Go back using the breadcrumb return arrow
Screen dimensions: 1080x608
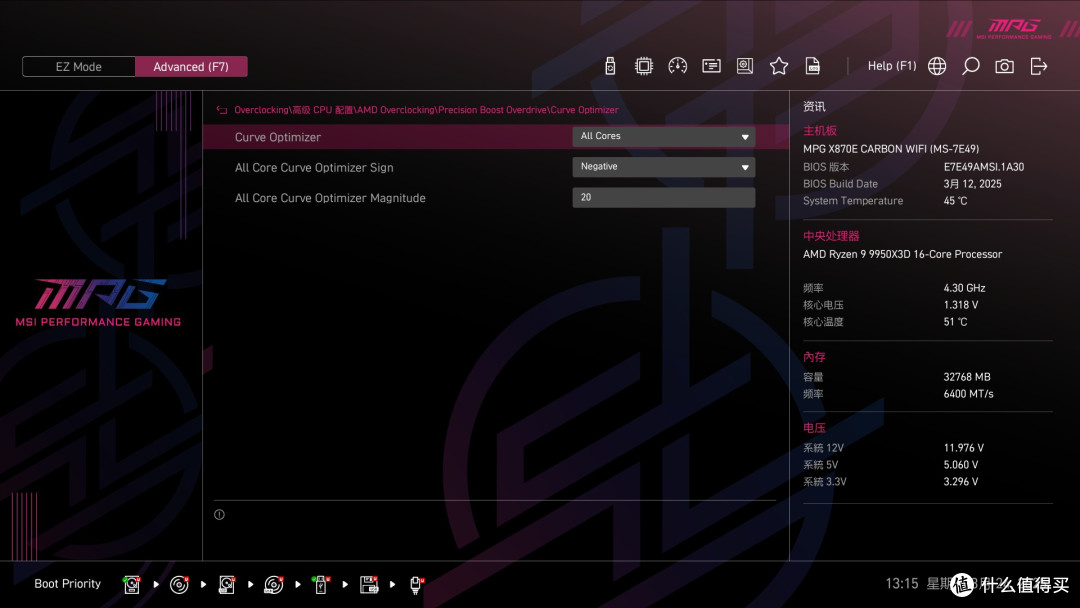click(x=222, y=109)
